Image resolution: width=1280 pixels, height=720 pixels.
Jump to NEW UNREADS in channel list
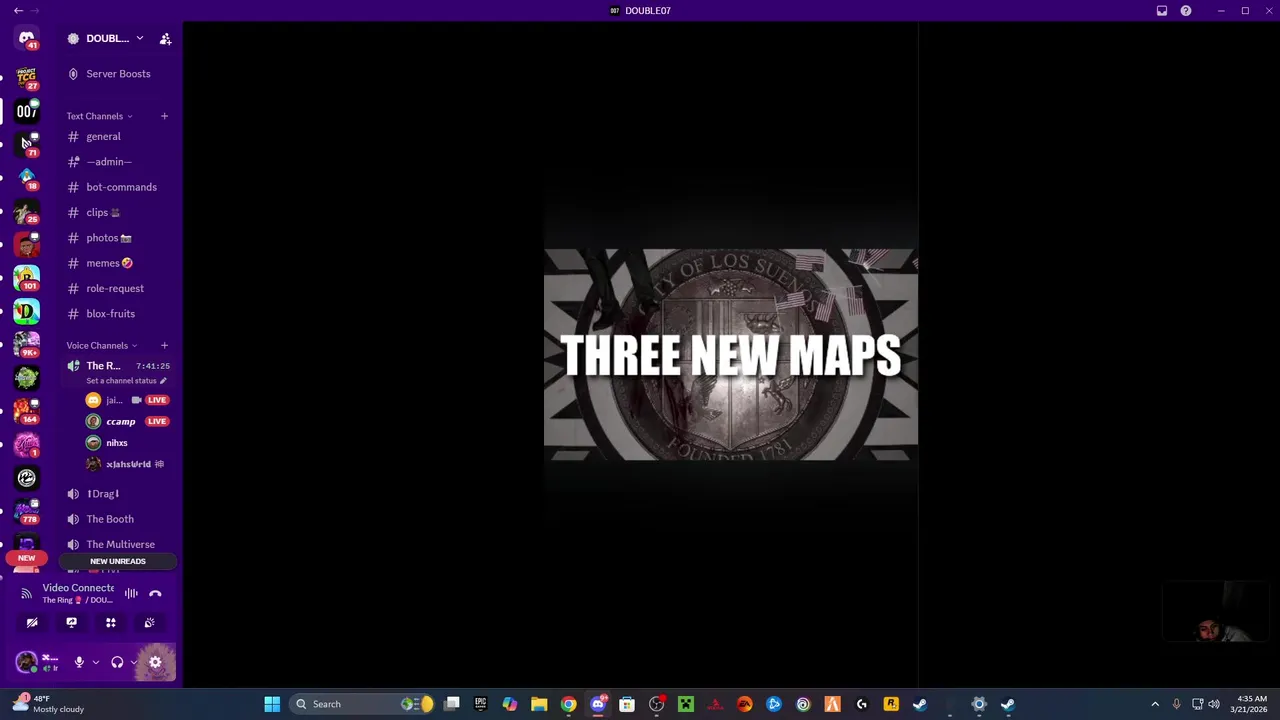pyautogui.click(x=118, y=562)
